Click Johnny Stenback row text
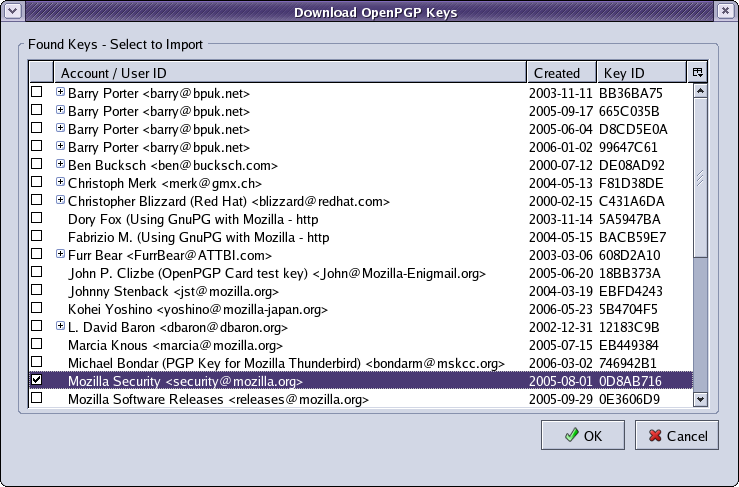This screenshot has height=487, width=739. click(x=173, y=291)
